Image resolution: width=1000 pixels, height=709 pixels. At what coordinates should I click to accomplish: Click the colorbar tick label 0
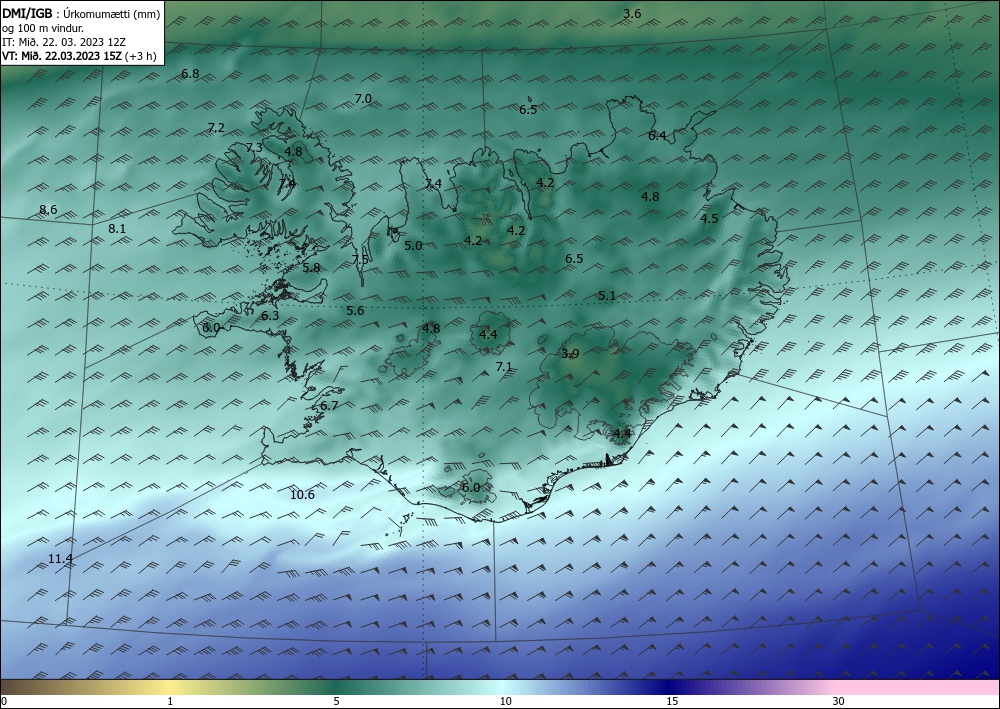4,701
